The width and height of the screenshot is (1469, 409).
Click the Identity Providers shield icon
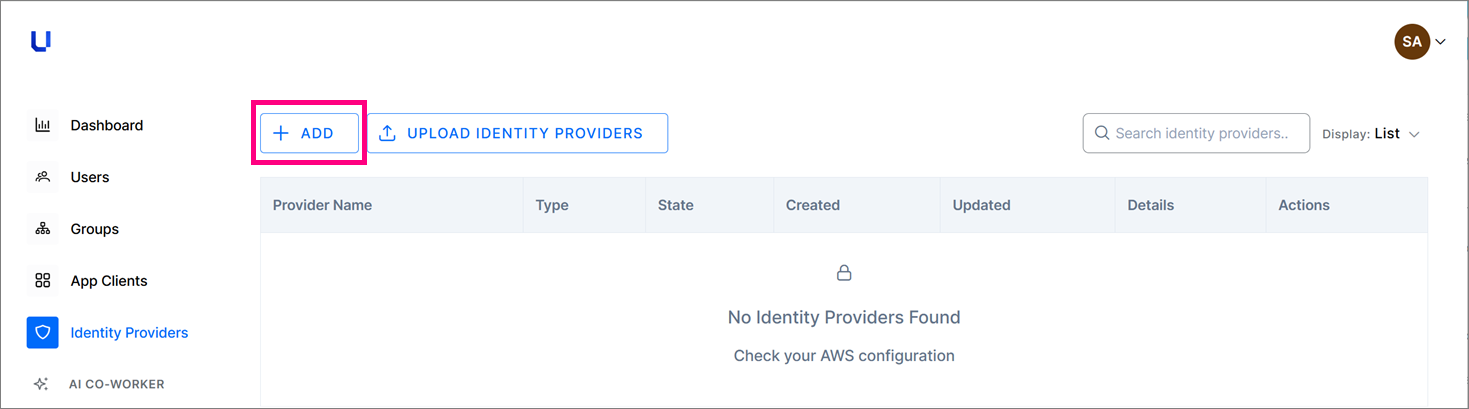tap(43, 333)
